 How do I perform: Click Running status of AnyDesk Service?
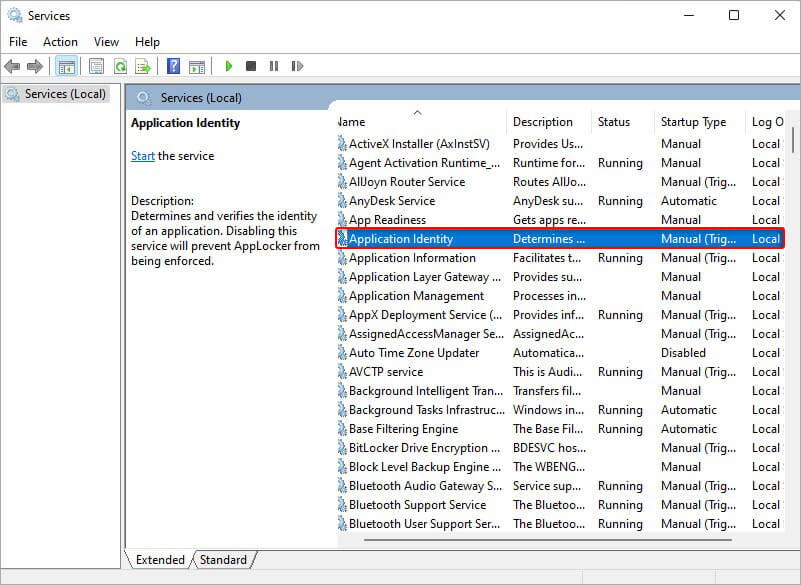620,201
